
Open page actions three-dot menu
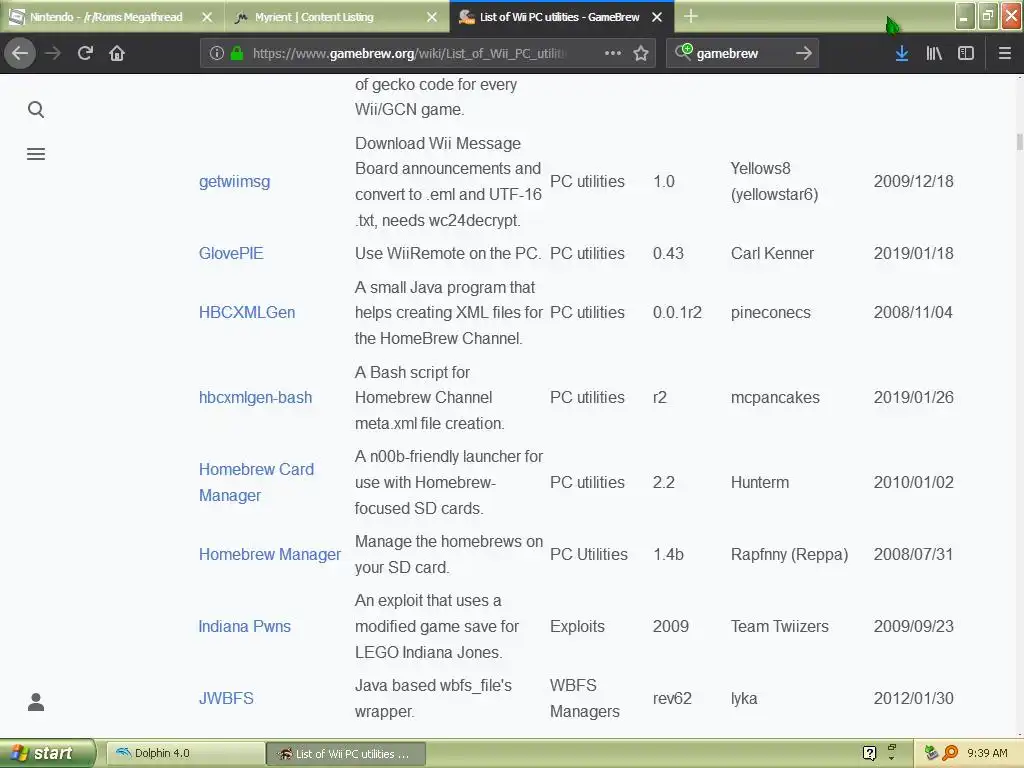click(x=613, y=53)
